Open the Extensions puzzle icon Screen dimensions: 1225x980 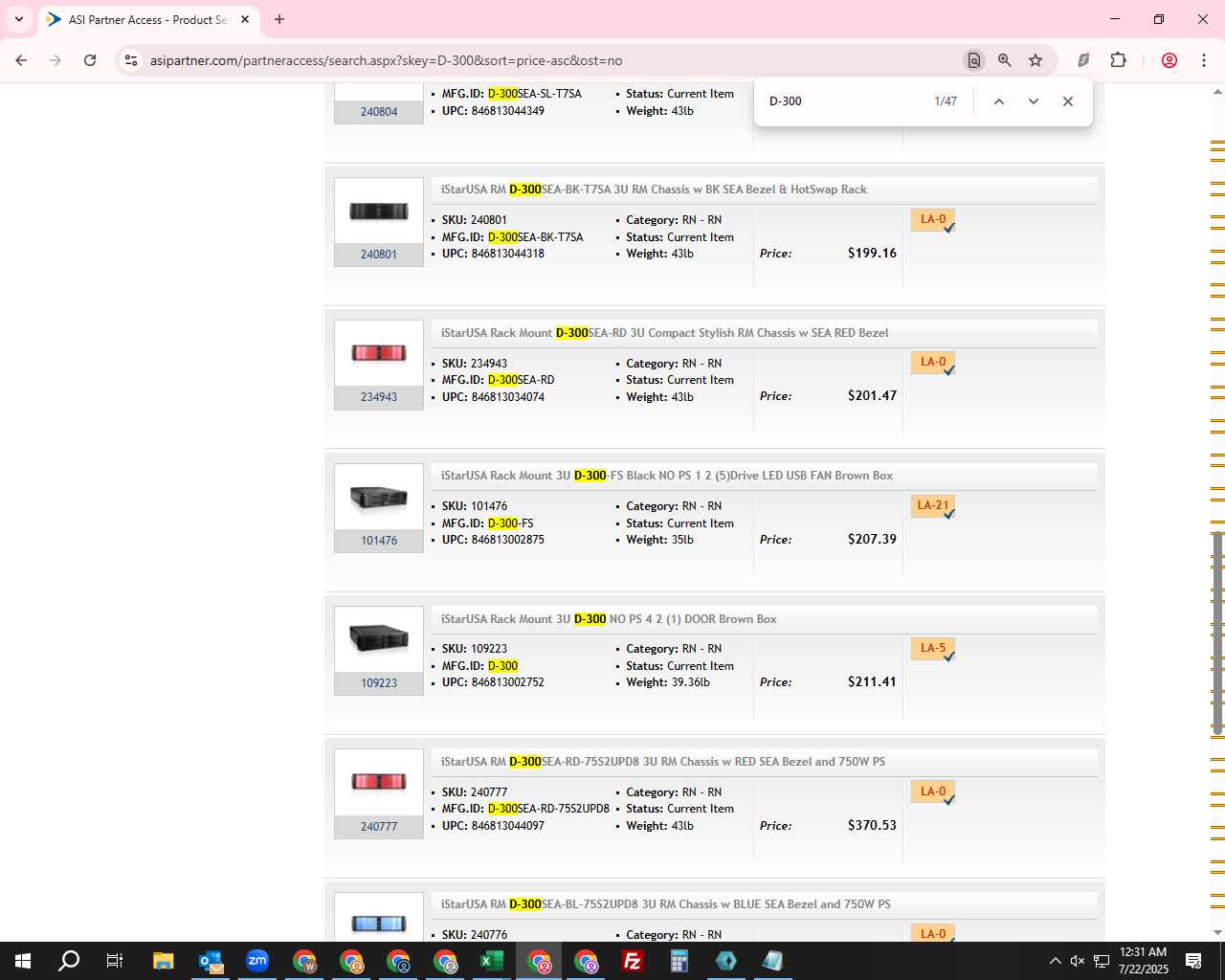pos(1118,60)
